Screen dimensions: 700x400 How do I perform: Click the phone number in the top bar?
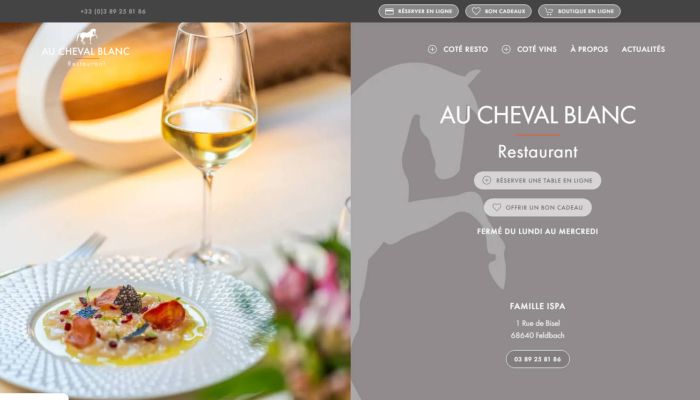coord(113,12)
